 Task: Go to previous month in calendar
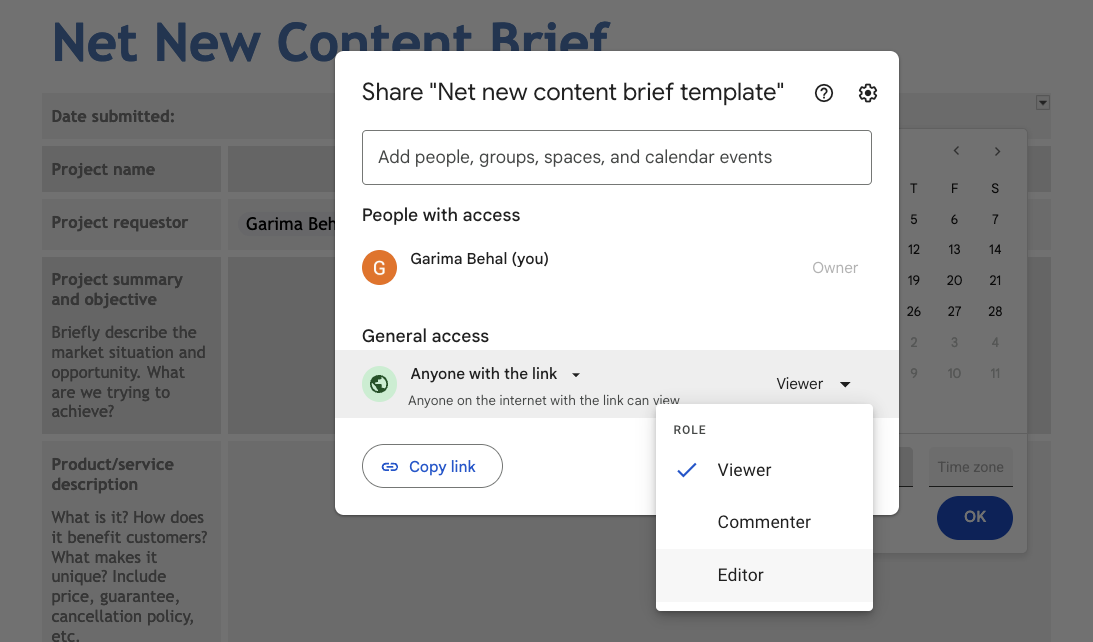point(956,151)
